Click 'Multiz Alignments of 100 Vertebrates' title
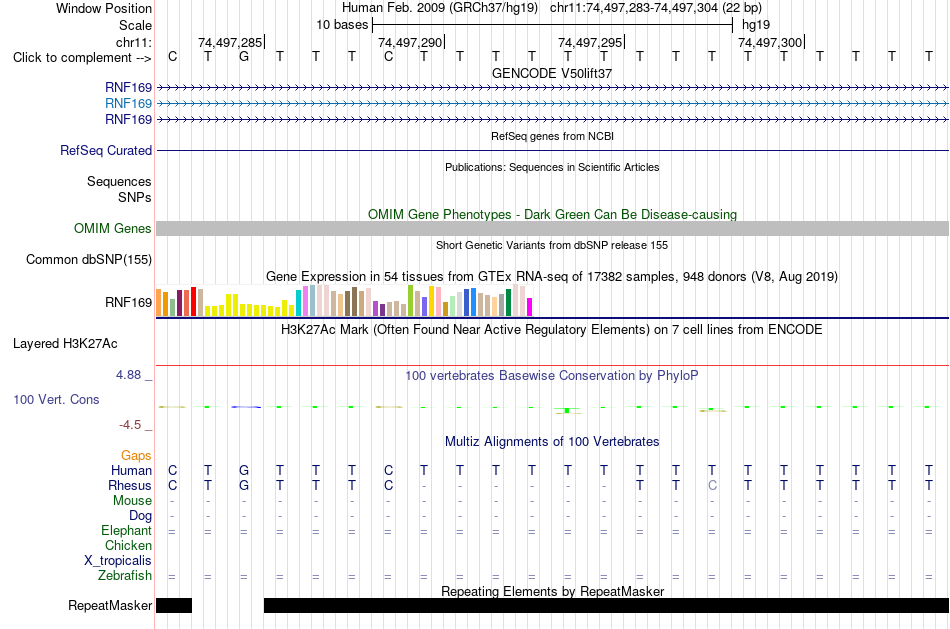This screenshot has height=629, width=950. coord(552,441)
